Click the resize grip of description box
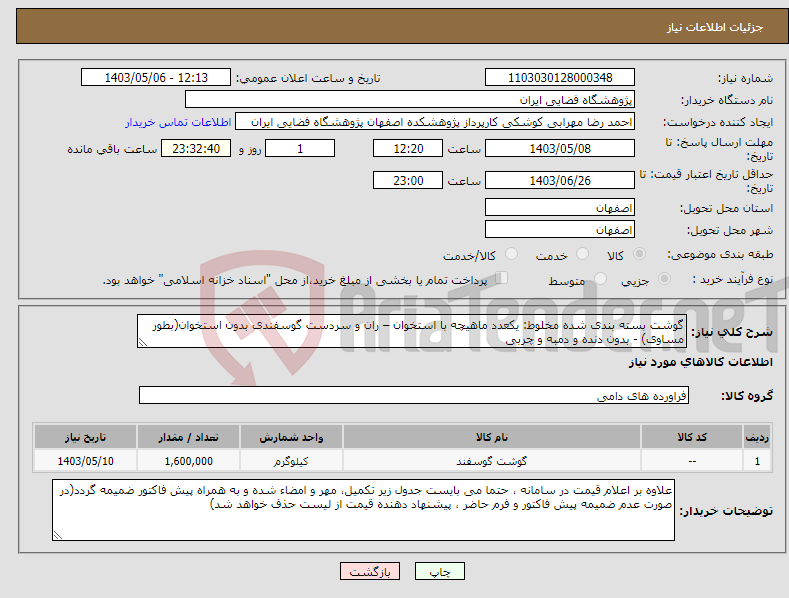Viewport: 789px width, 598px height. coord(142,343)
